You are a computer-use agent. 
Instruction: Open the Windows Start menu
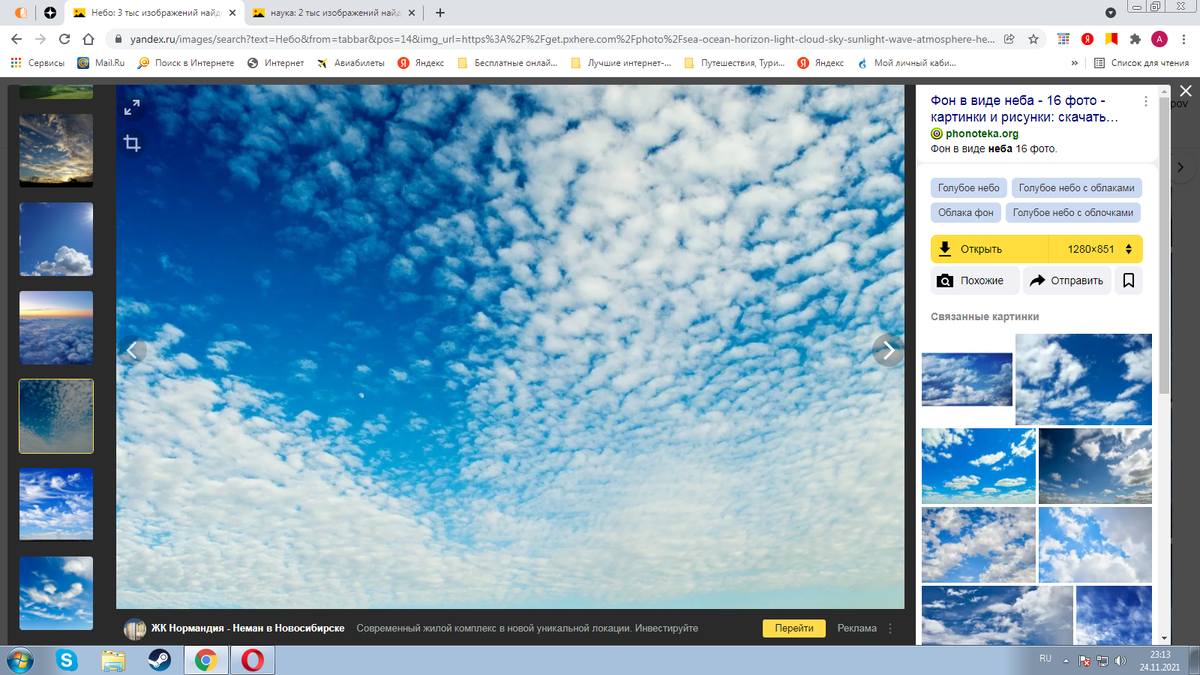18,660
